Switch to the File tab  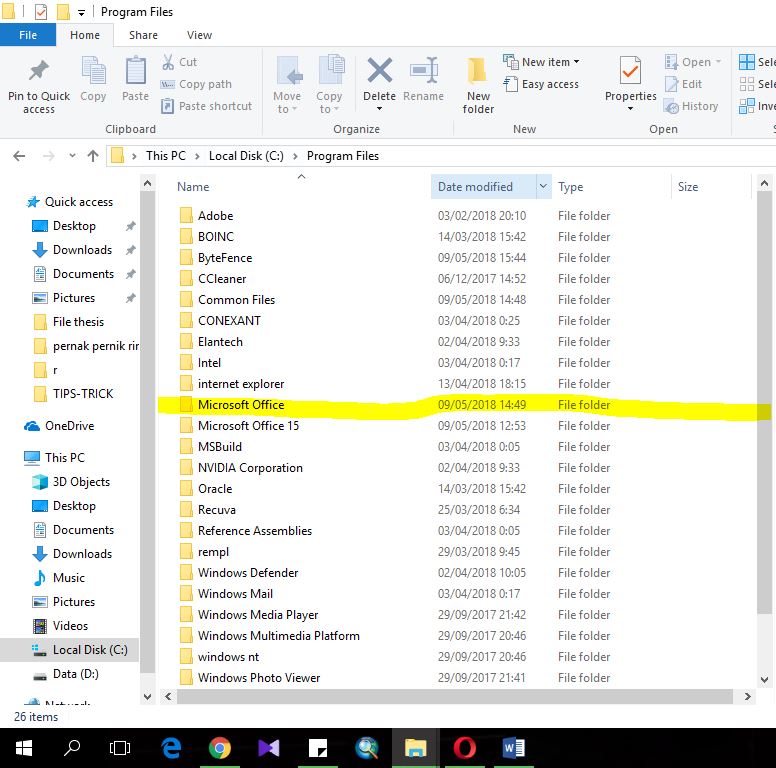pyautogui.click(x=28, y=35)
